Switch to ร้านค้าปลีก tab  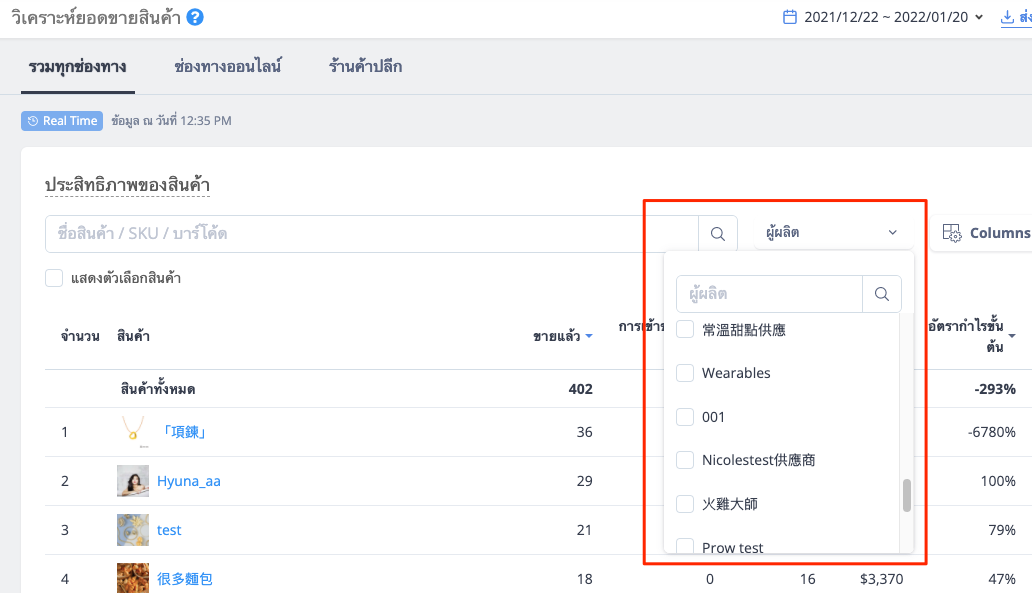(x=365, y=66)
